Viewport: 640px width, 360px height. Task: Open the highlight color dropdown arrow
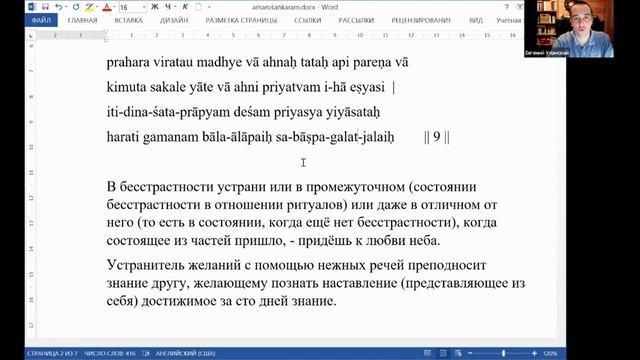97,7
